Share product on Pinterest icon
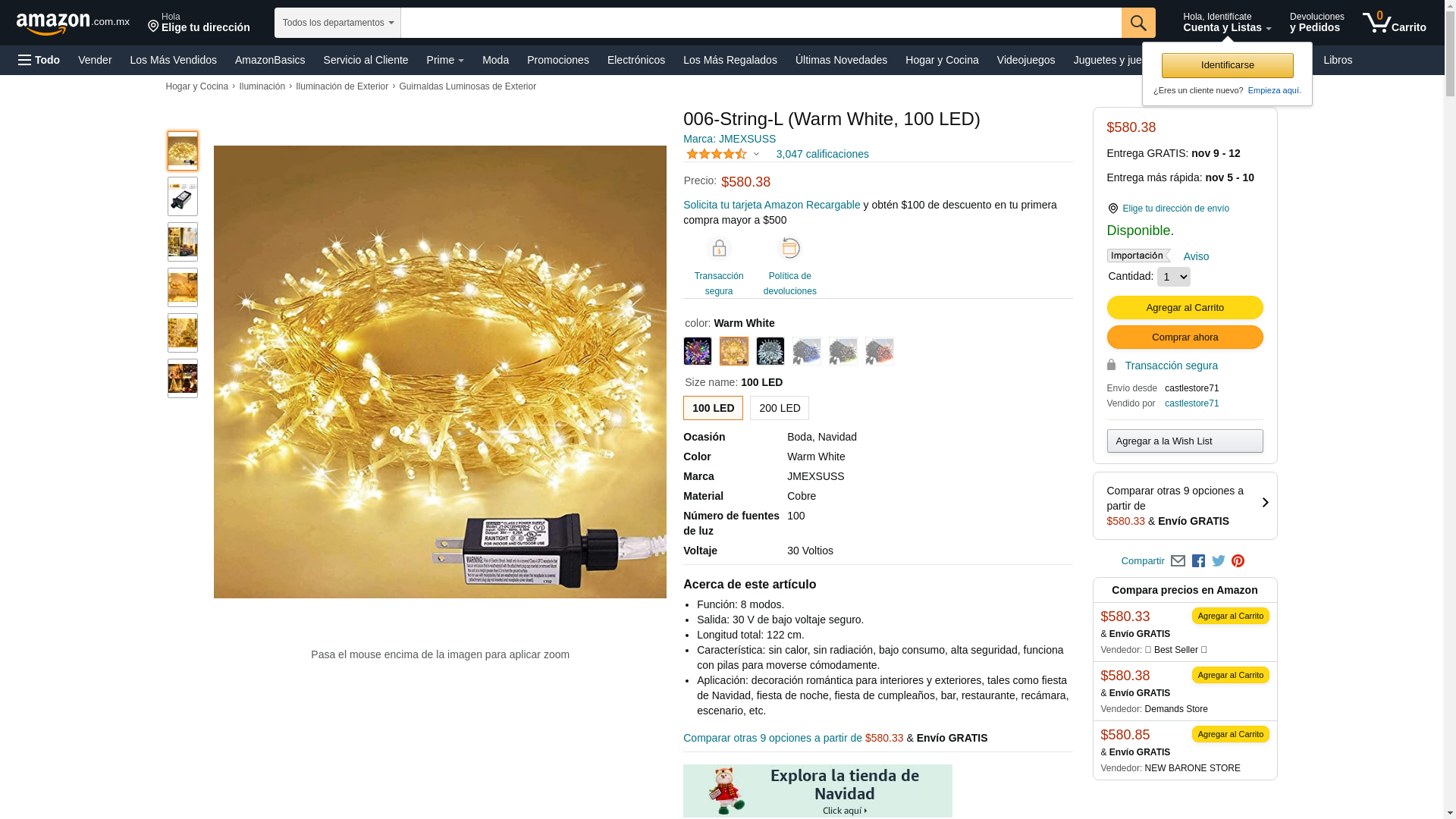 1238,561
